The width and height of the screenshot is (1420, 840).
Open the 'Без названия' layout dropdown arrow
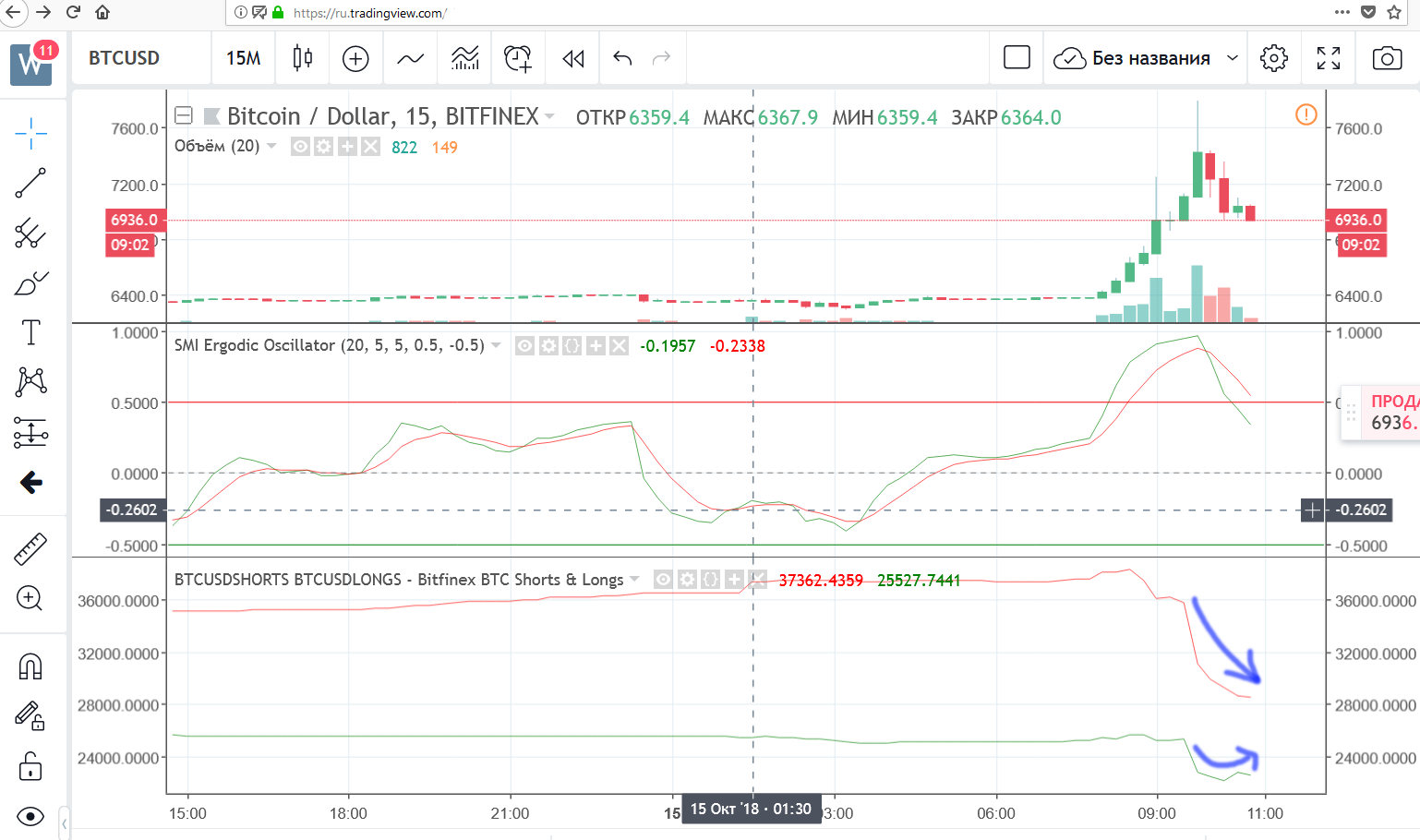tap(1232, 58)
